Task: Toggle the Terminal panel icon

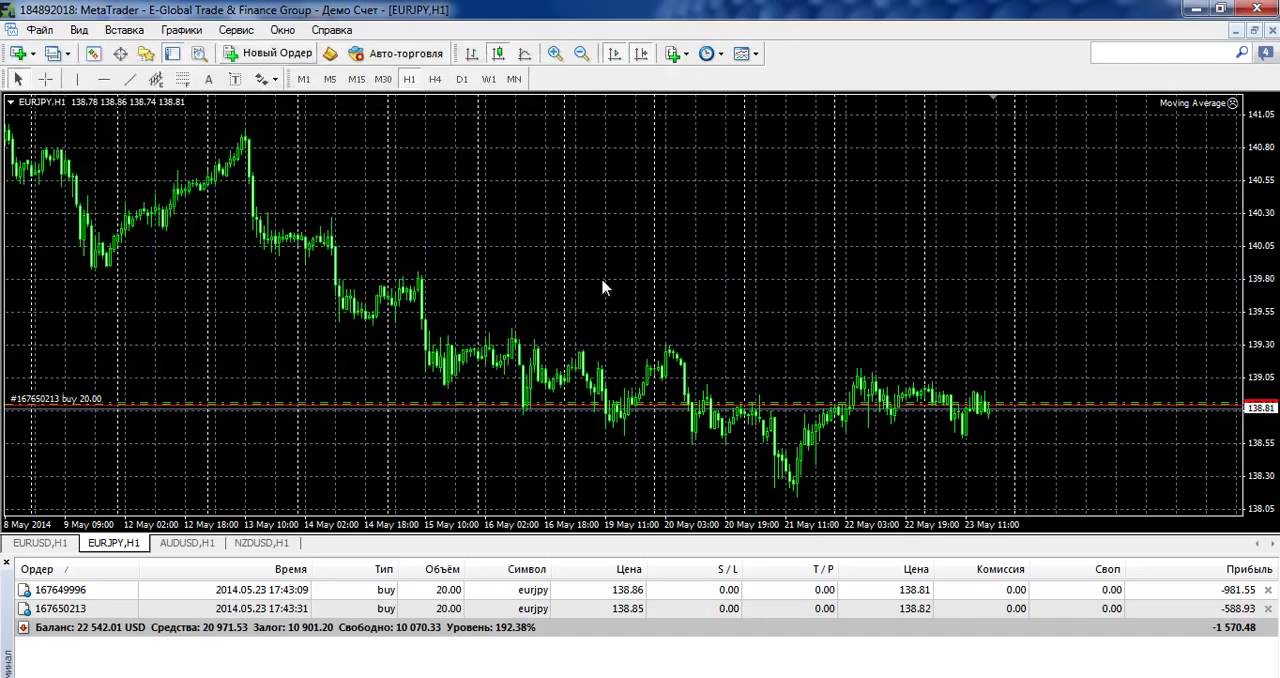Action: point(172,54)
